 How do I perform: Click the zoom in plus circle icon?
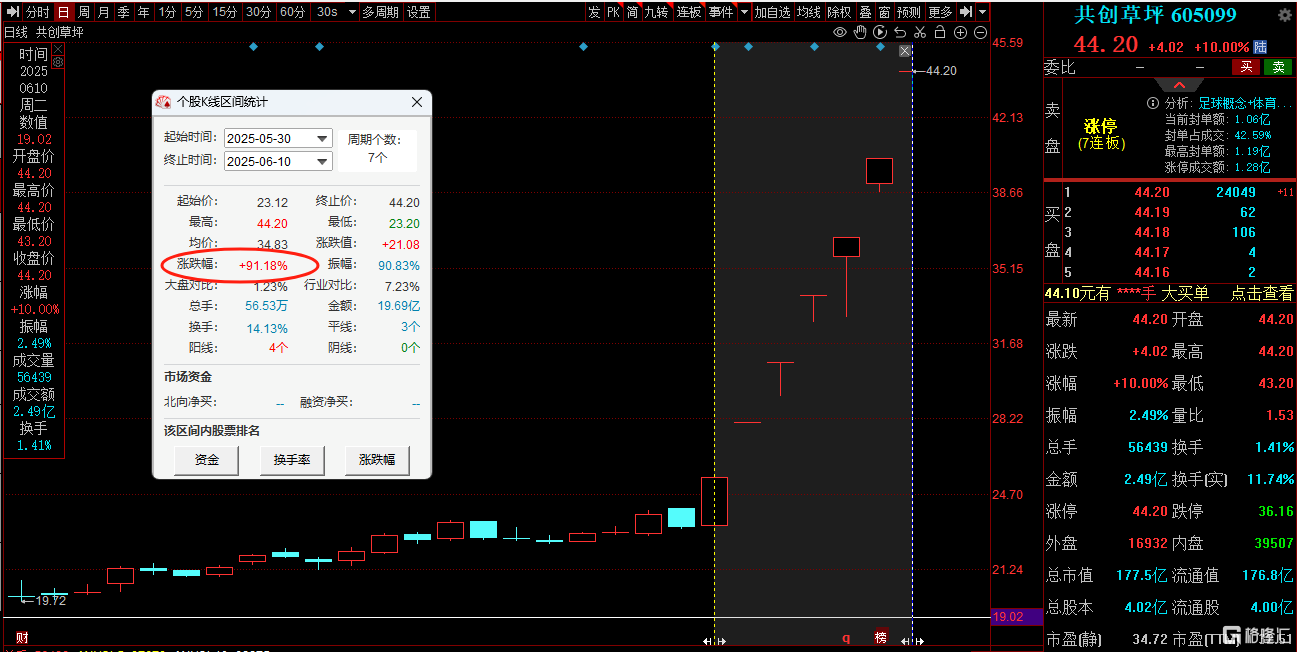click(960, 32)
